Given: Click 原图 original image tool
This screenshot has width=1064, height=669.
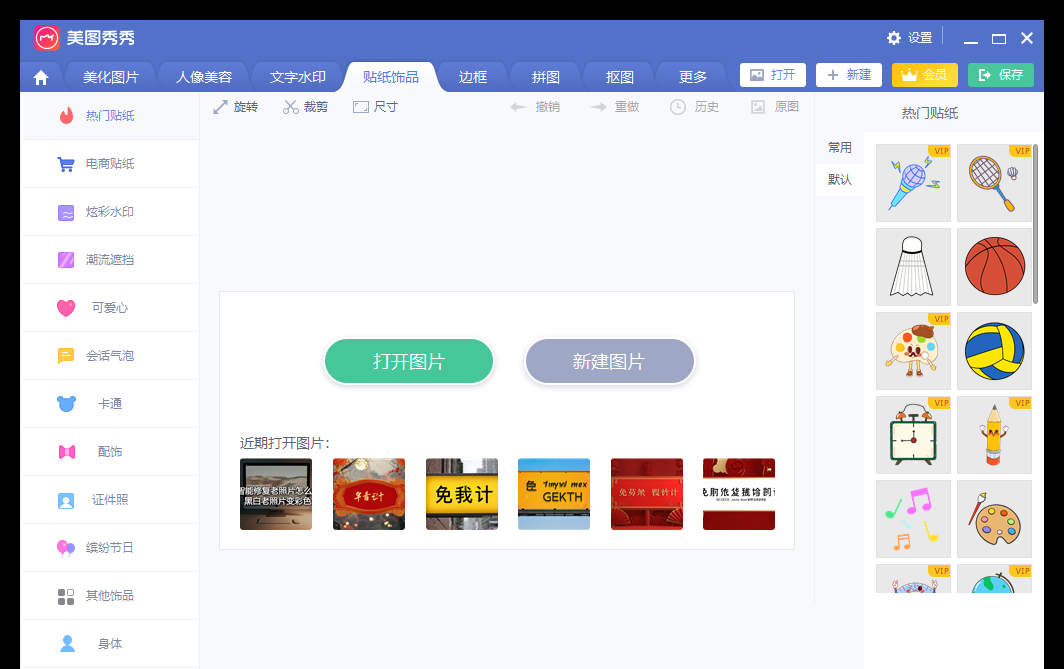Looking at the screenshot, I should point(774,107).
